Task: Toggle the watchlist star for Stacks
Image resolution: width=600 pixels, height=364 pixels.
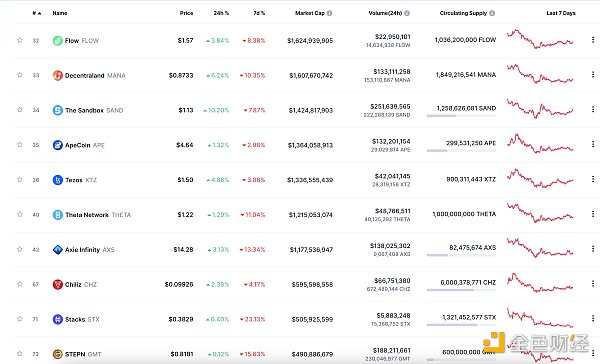Action: pyautogui.click(x=20, y=318)
